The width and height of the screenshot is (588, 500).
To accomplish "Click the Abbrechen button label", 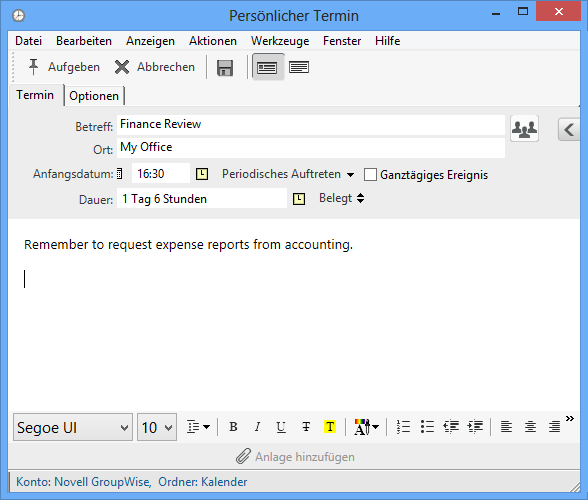I will pos(166,67).
